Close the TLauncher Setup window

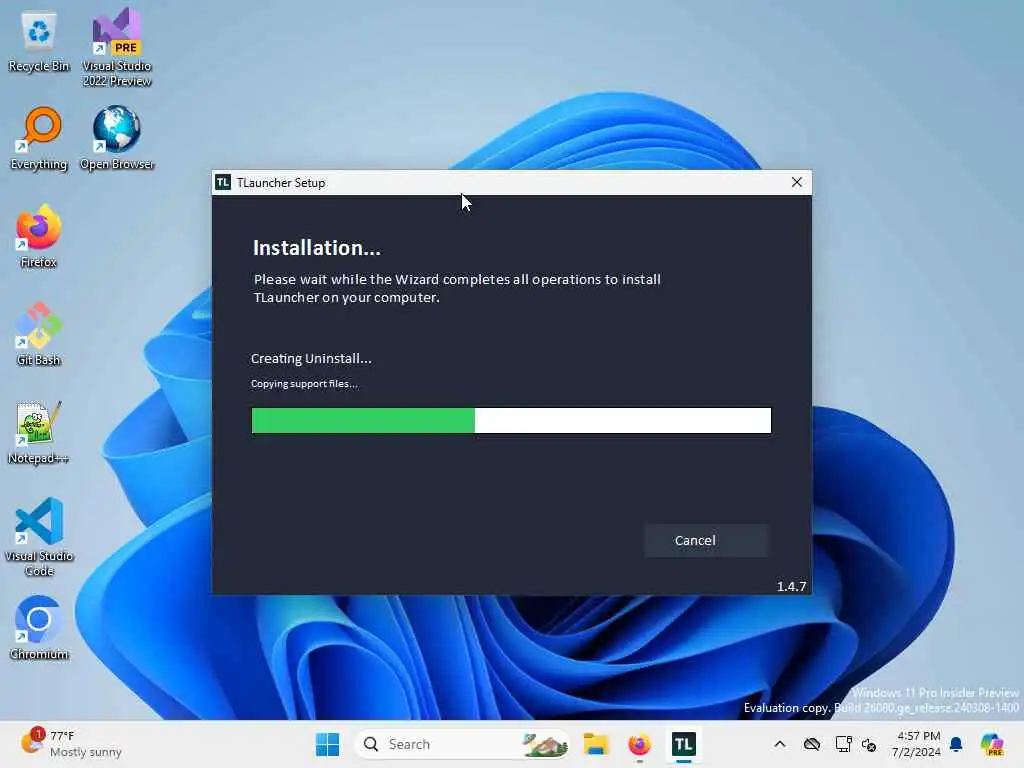click(797, 182)
